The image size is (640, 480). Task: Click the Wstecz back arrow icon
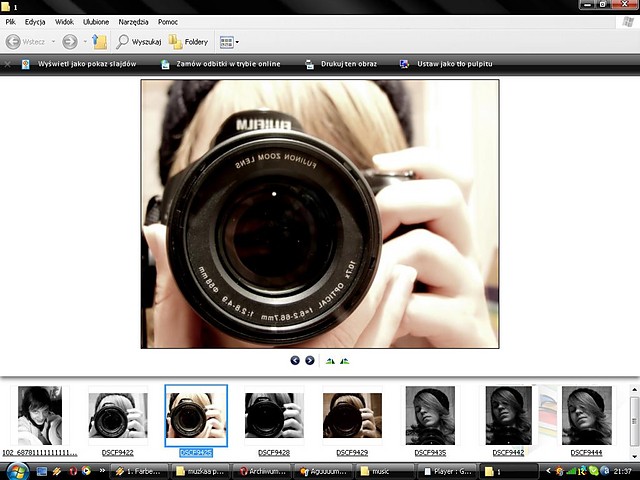tap(13, 42)
